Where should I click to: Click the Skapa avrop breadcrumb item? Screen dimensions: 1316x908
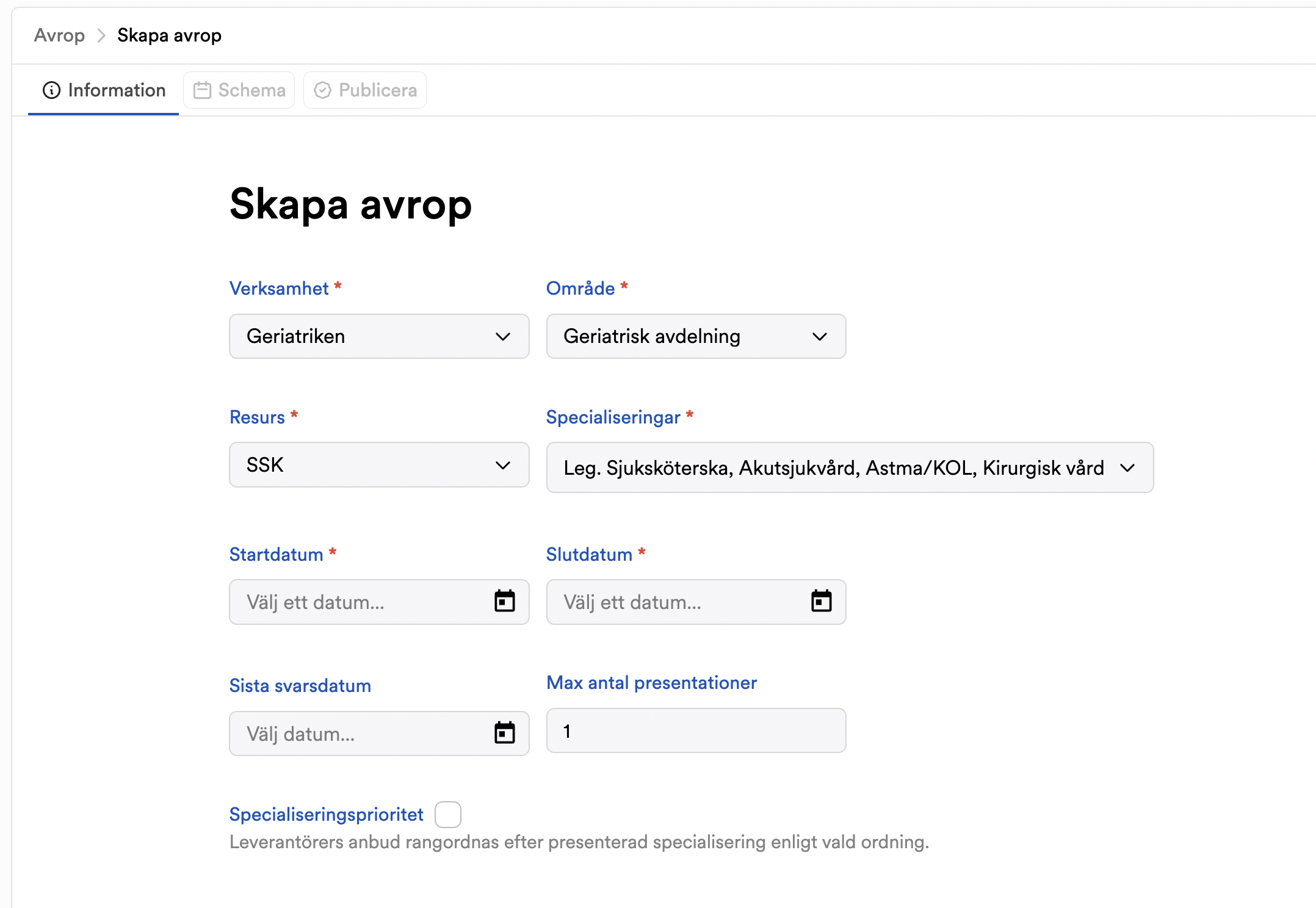click(169, 35)
